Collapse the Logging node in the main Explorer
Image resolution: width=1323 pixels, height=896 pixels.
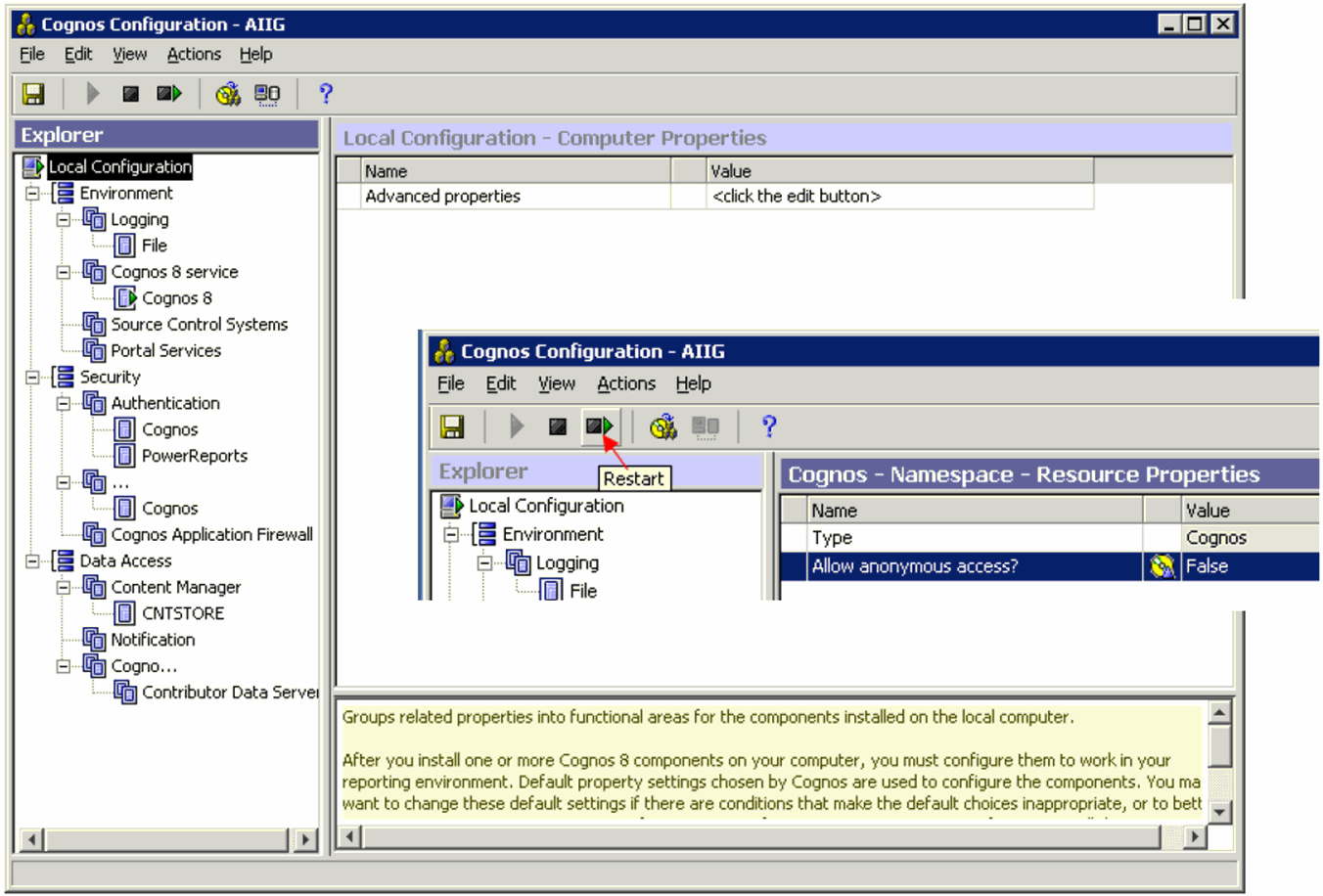[64, 220]
